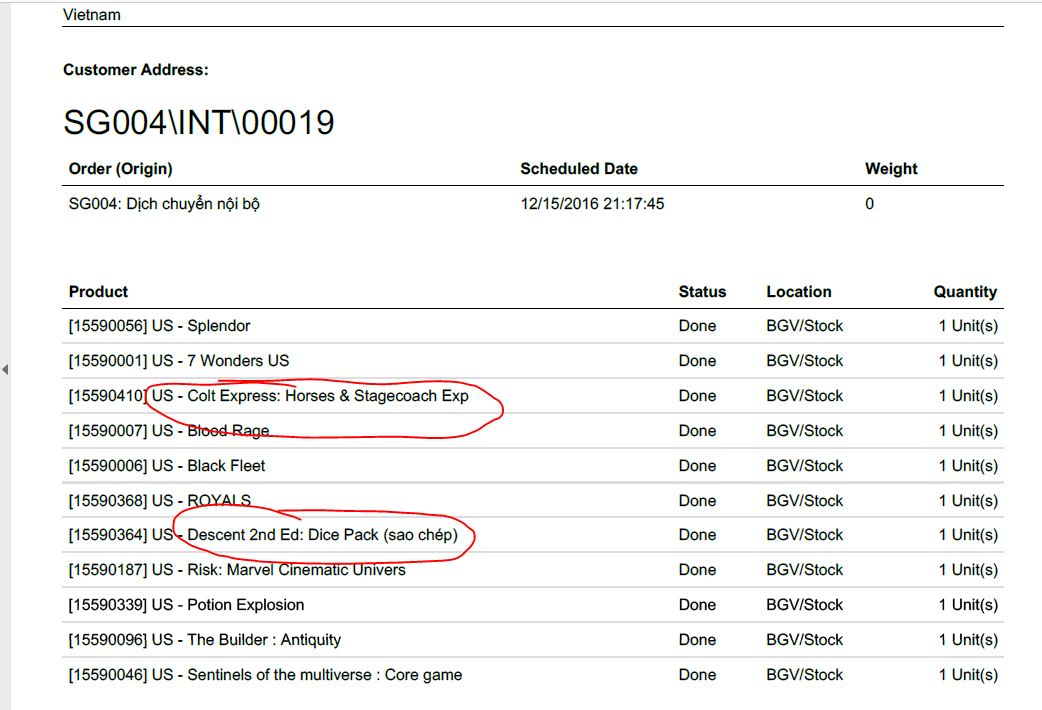The image size is (1042, 710).
Task: Click 1 Unit(s) quantity in the Sentinels row
Action: [x=968, y=675]
